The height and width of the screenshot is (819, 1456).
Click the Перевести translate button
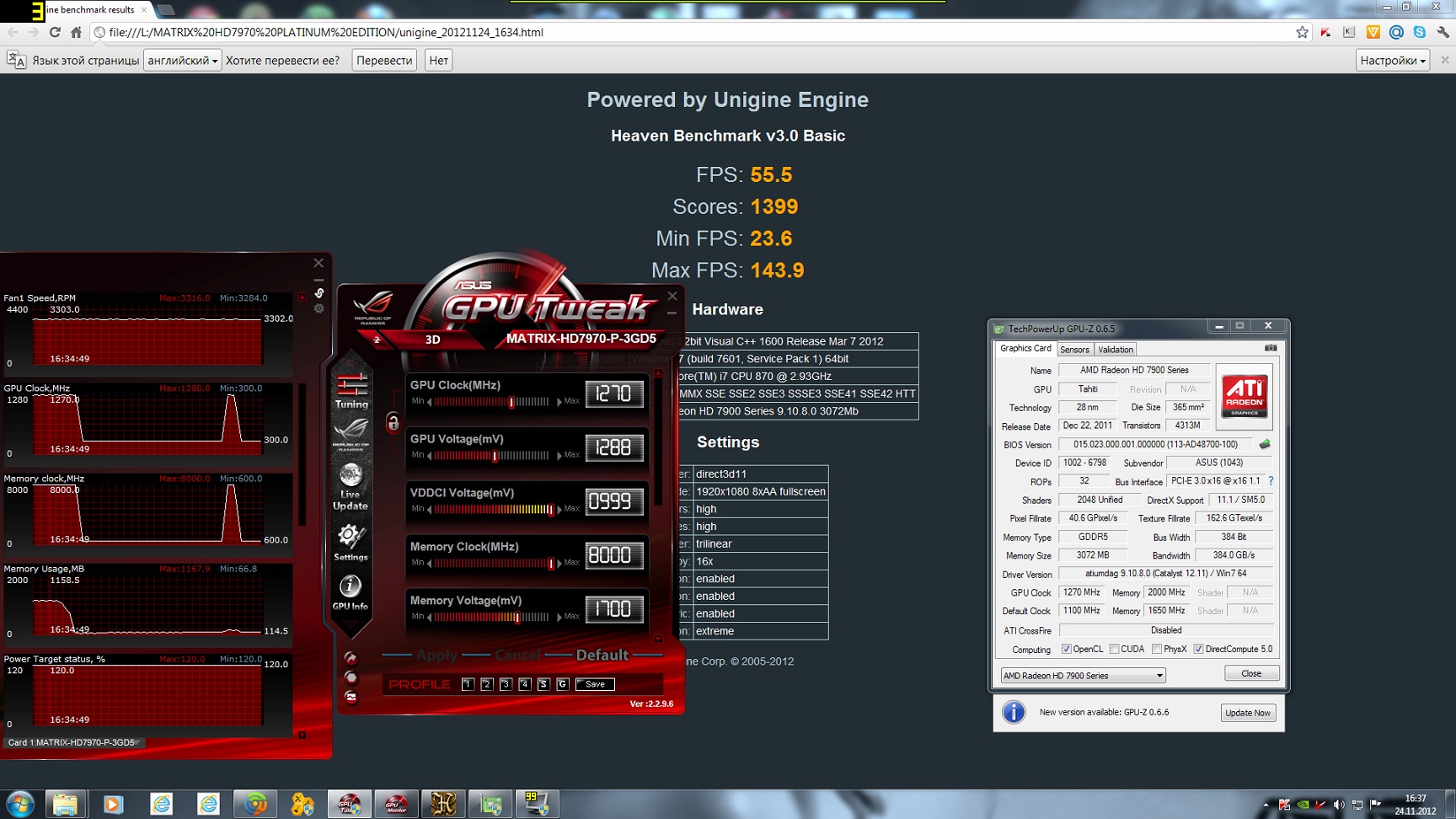pyautogui.click(x=384, y=61)
